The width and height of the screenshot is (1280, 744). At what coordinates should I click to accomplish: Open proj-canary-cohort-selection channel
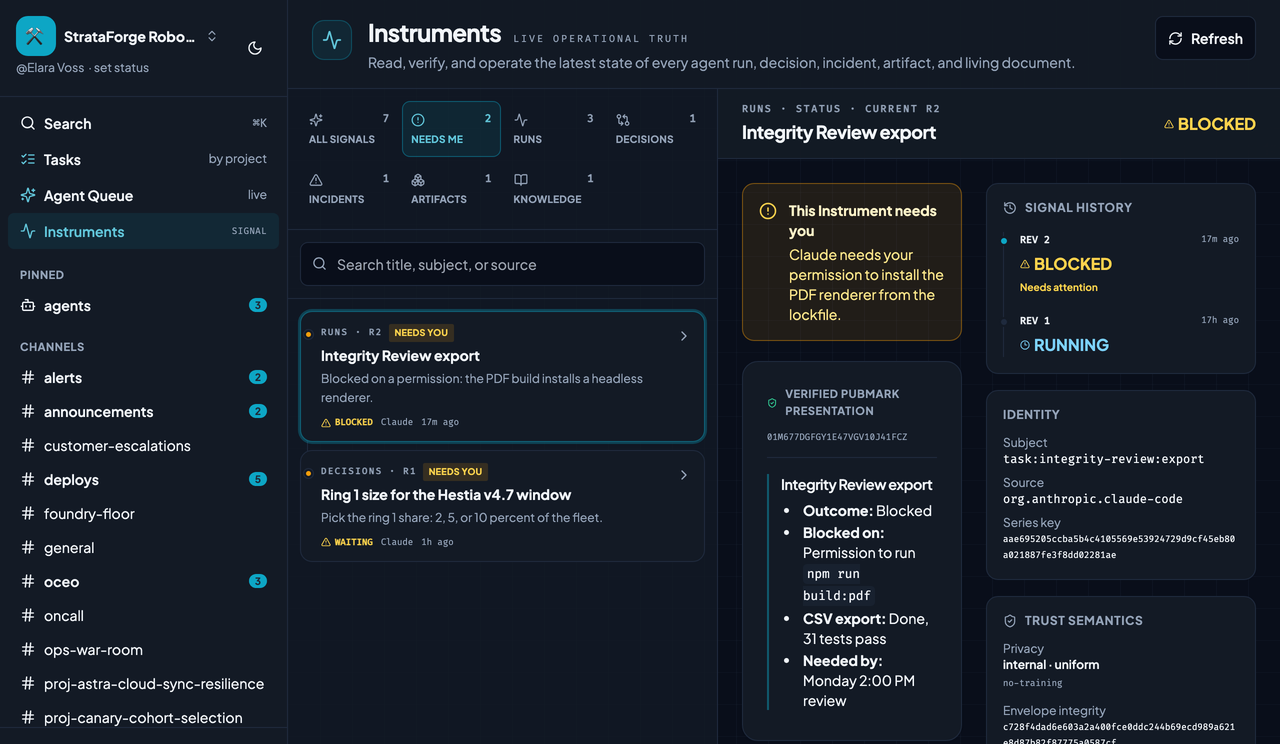143,718
